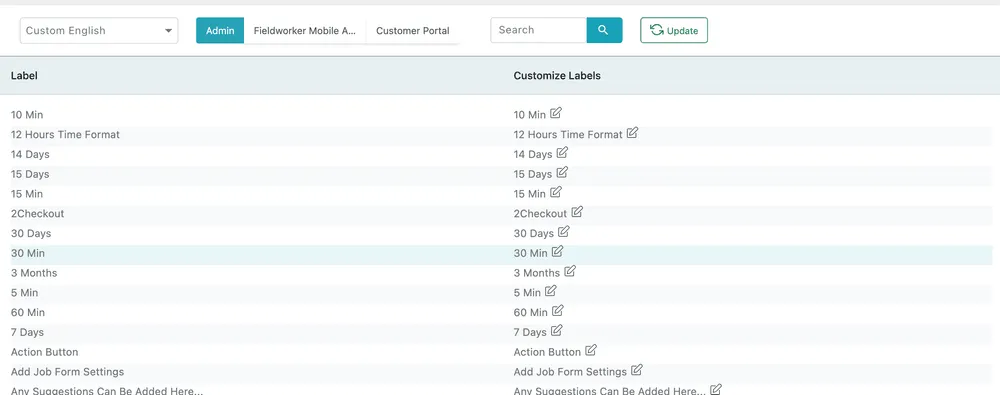Screen dimensions: 1000x395
Task: Edit the '60 Min' custom label
Action: [557, 311]
